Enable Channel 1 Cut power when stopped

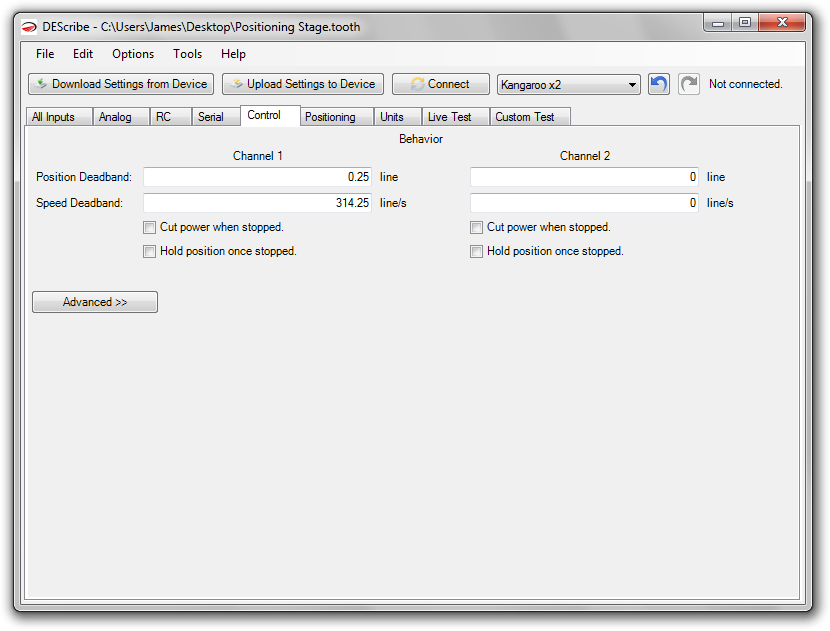(149, 228)
